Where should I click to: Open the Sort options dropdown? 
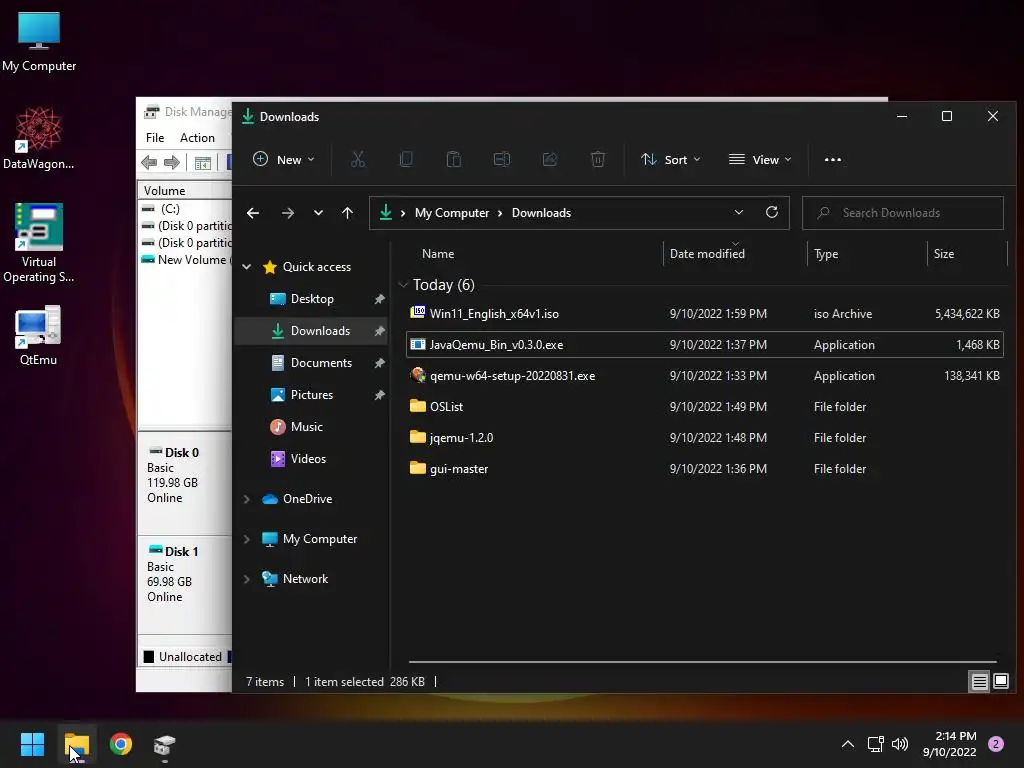tap(671, 159)
